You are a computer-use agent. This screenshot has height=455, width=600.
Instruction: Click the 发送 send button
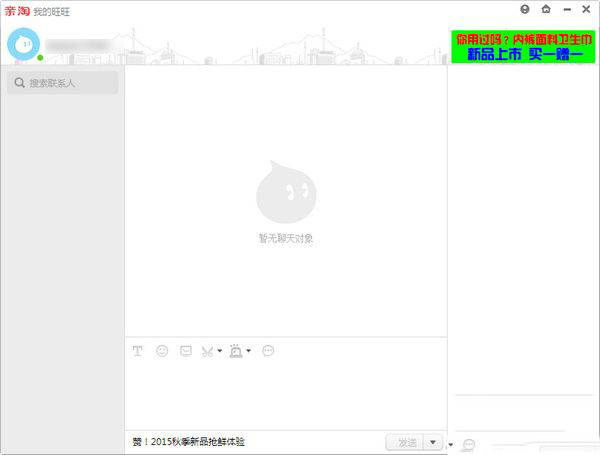click(405, 442)
